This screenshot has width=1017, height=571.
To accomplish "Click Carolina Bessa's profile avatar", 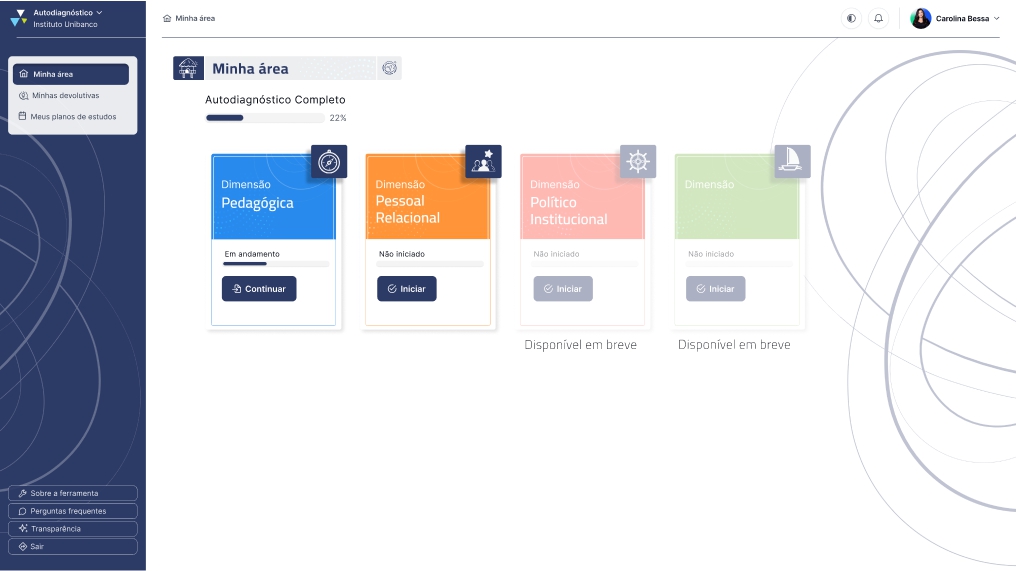I will tap(920, 18).
